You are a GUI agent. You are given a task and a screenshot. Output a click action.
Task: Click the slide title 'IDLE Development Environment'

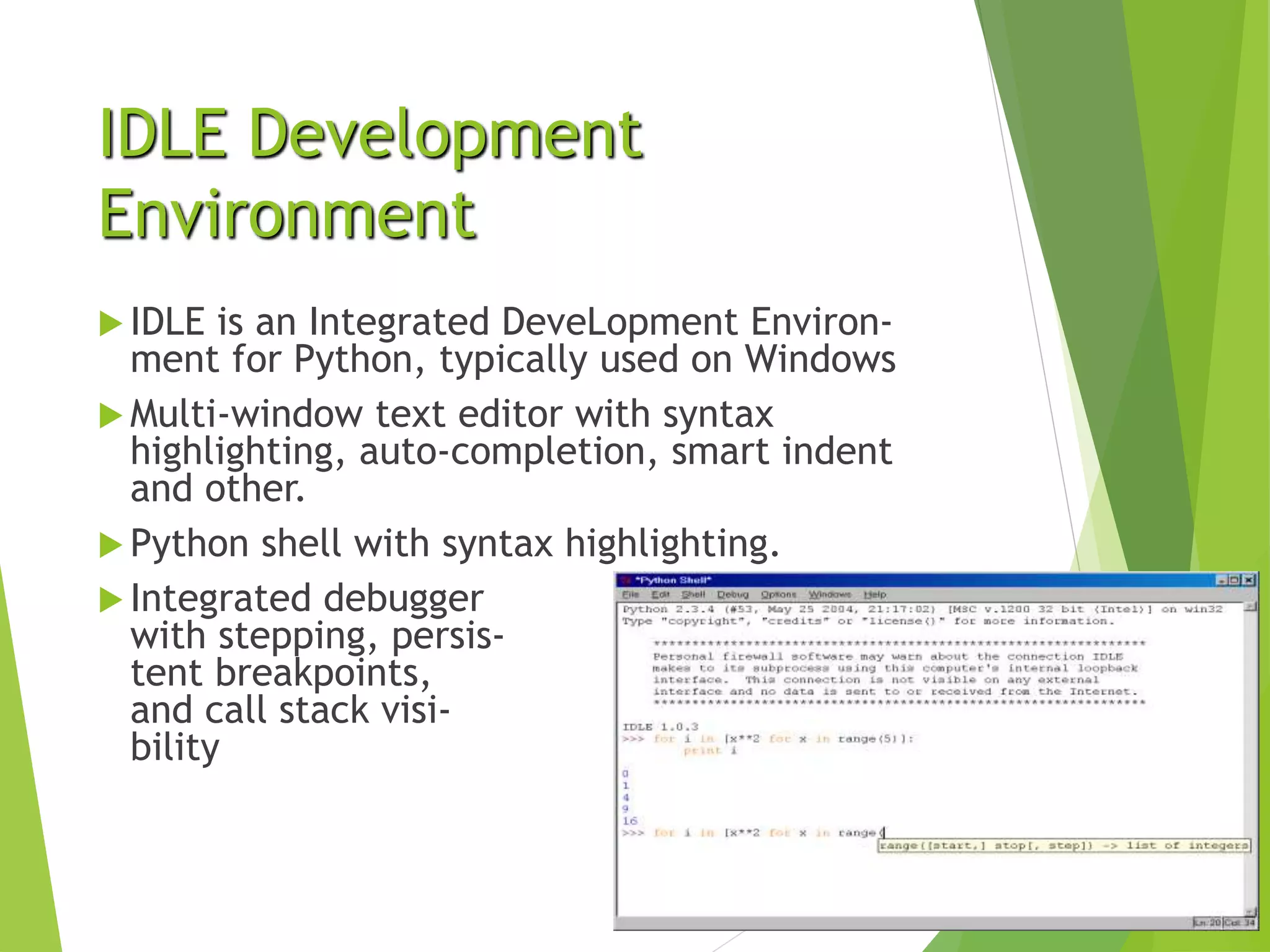pos(371,172)
